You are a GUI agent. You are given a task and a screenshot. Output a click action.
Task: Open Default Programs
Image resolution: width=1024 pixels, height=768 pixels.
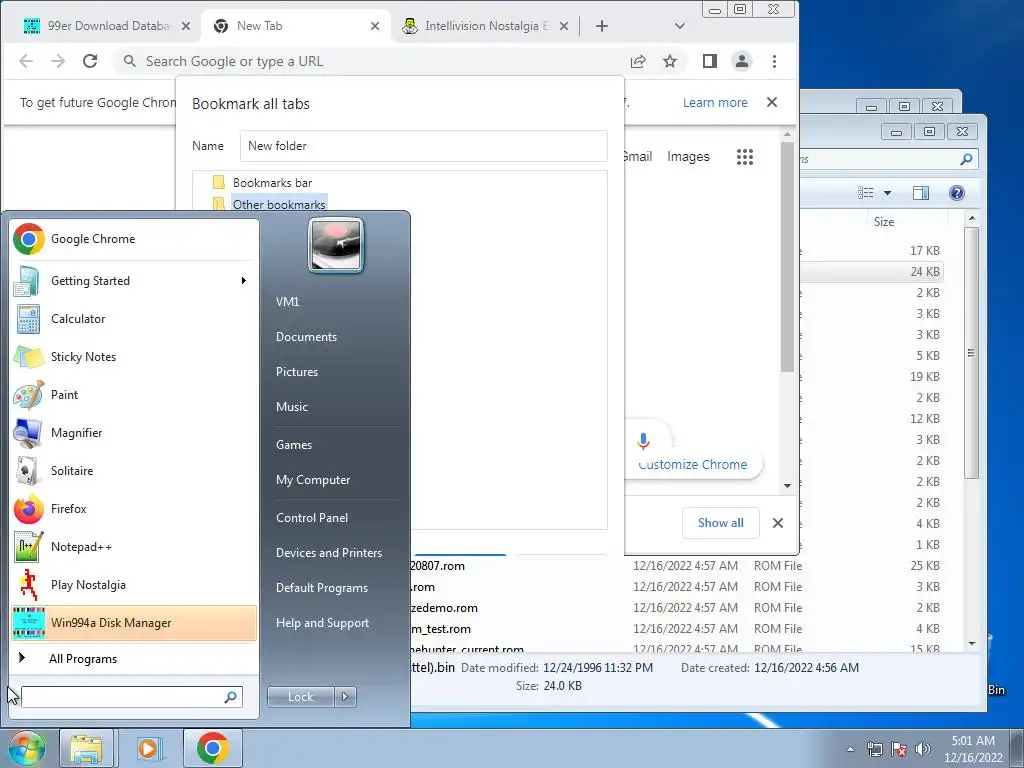pyautogui.click(x=321, y=588)
